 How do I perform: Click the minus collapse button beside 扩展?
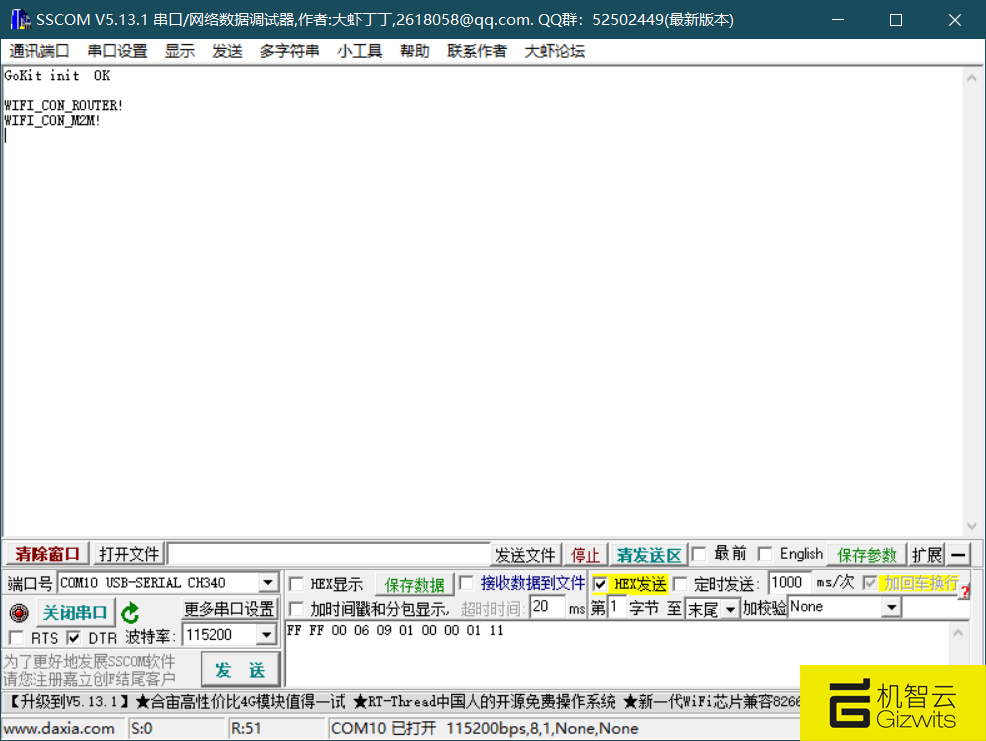coord(958,554)
